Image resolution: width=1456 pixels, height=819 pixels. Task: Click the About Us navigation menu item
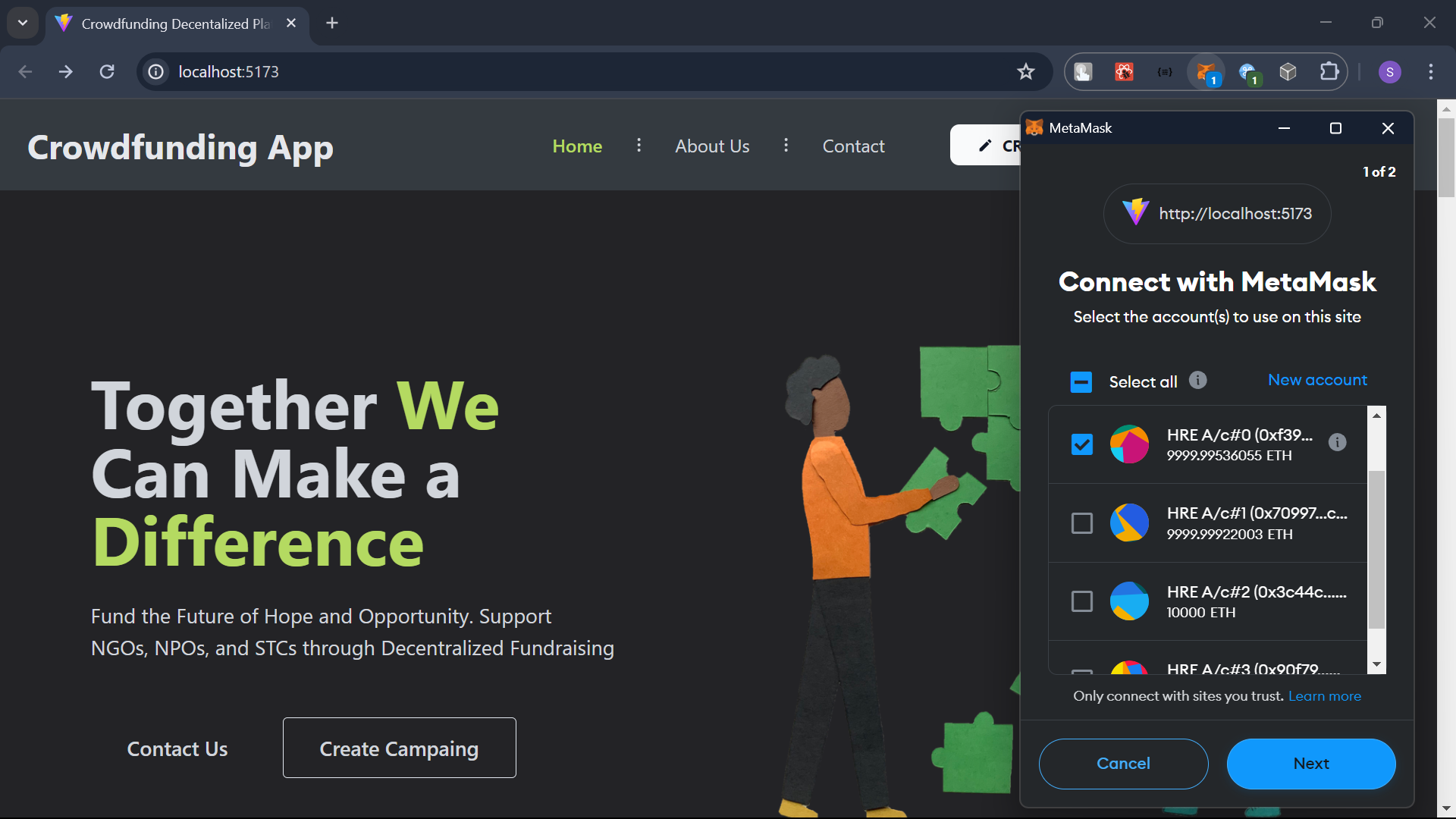point(713,146)
